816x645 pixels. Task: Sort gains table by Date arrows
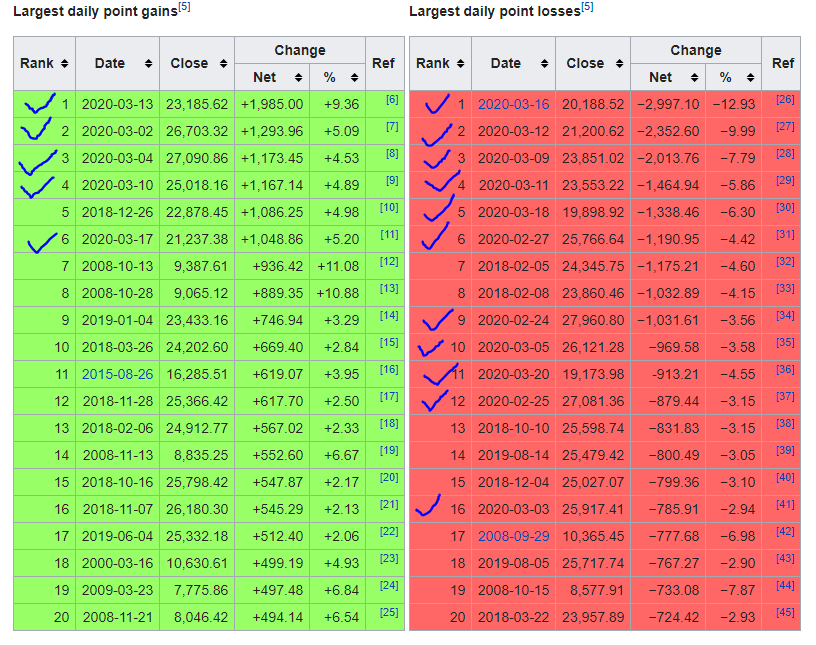coord(148,64)
